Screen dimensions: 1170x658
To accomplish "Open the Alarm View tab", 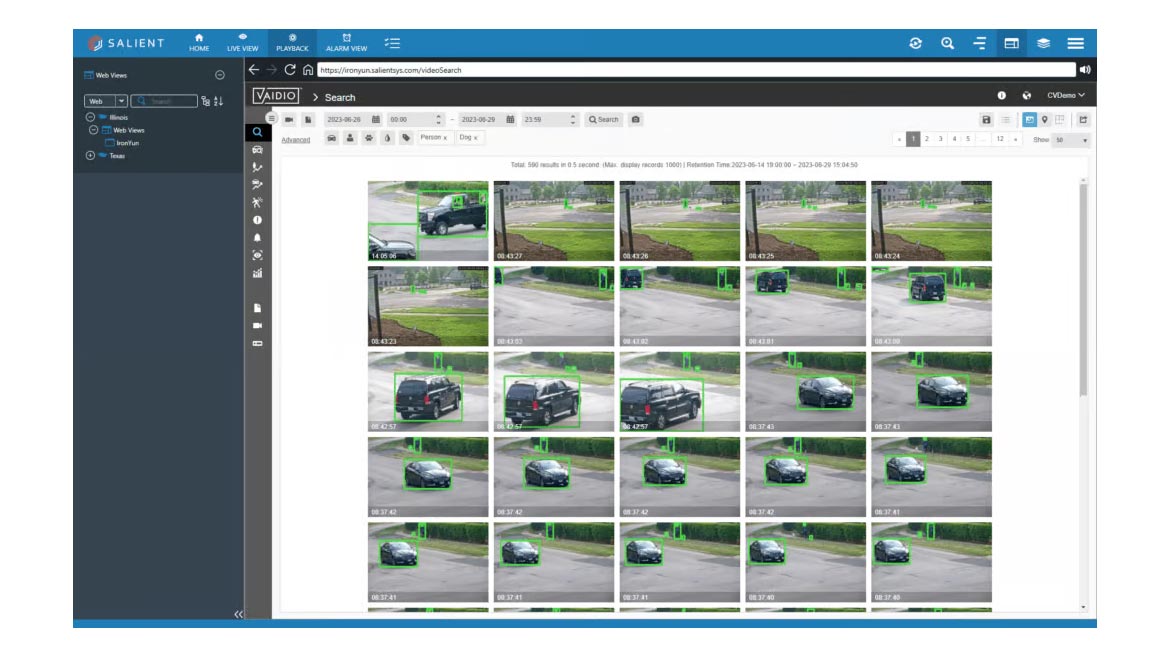I will 346,42.
